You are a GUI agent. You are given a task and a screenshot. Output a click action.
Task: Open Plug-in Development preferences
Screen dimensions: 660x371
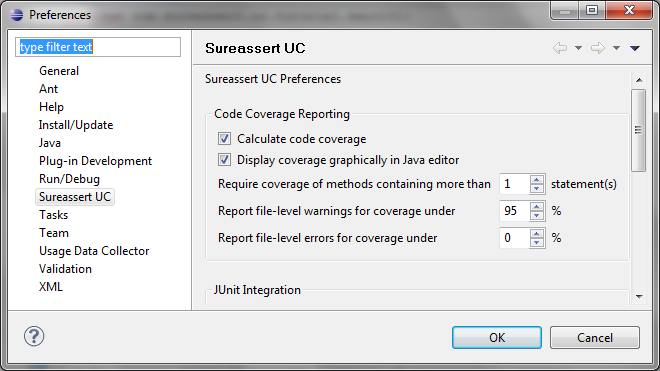(x=96, y=161)
